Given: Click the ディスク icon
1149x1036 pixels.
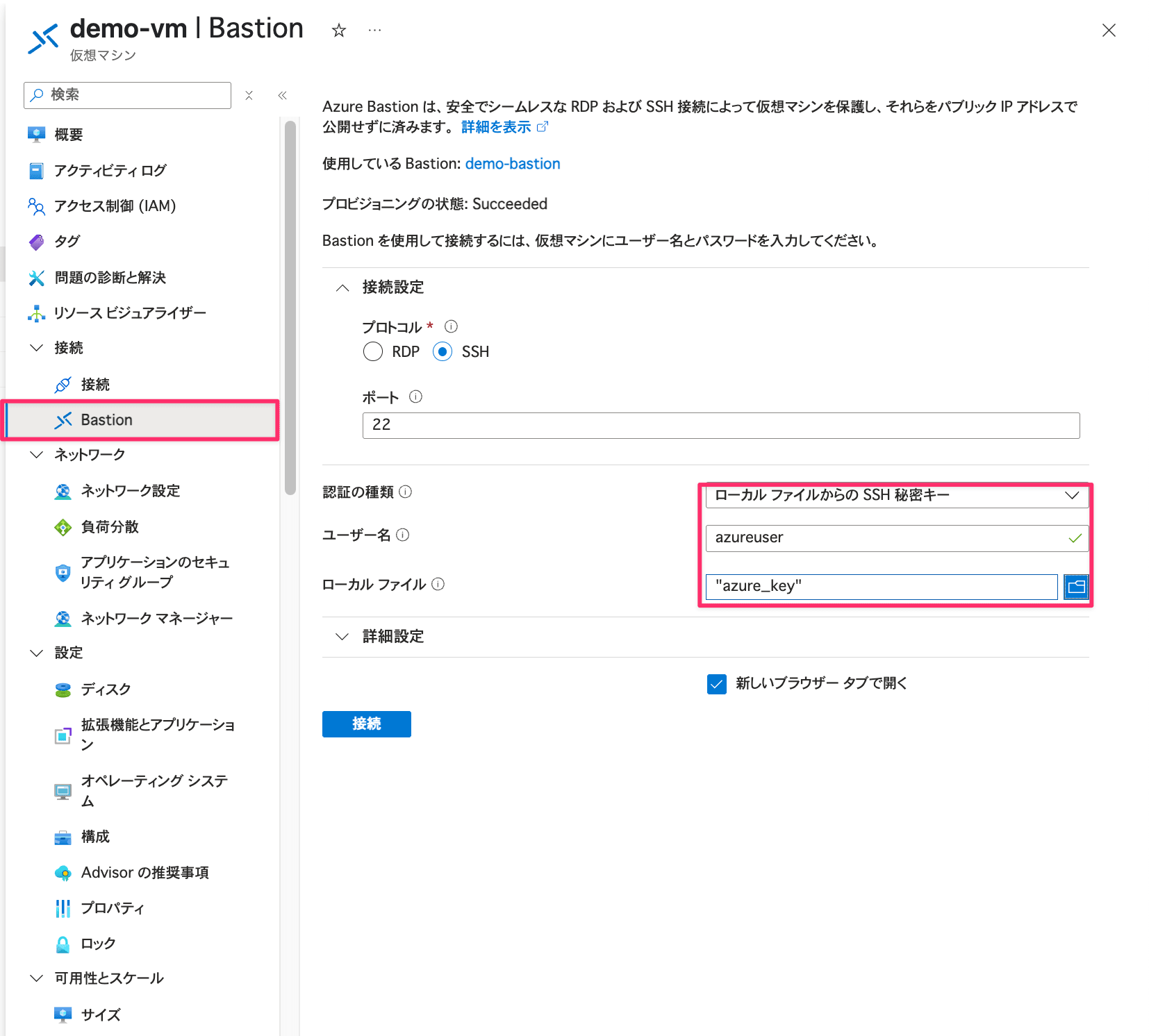Looking at the screenshot, I should point(63,690).
